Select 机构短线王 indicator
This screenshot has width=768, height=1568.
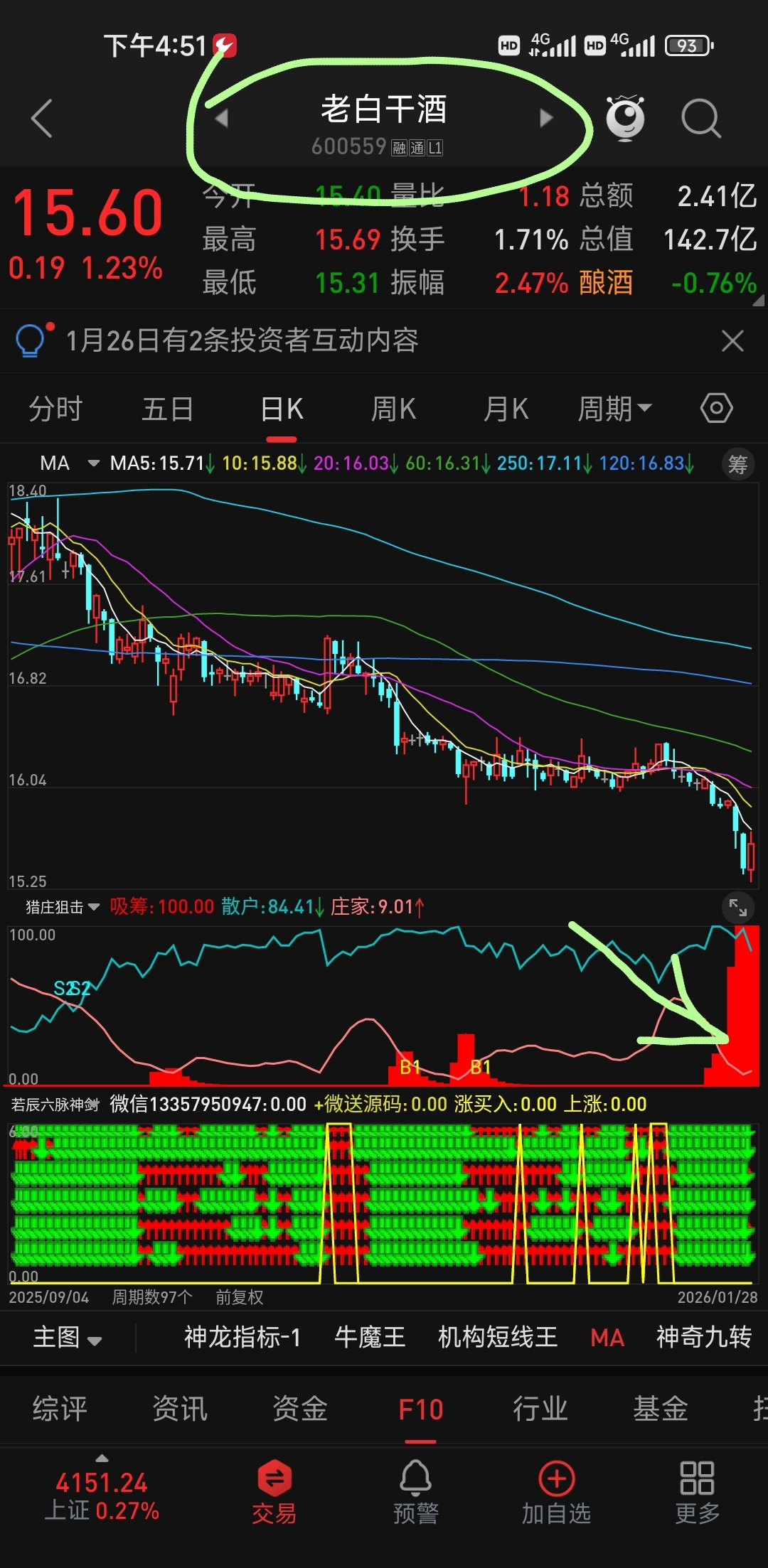(x=498, y=1338)
